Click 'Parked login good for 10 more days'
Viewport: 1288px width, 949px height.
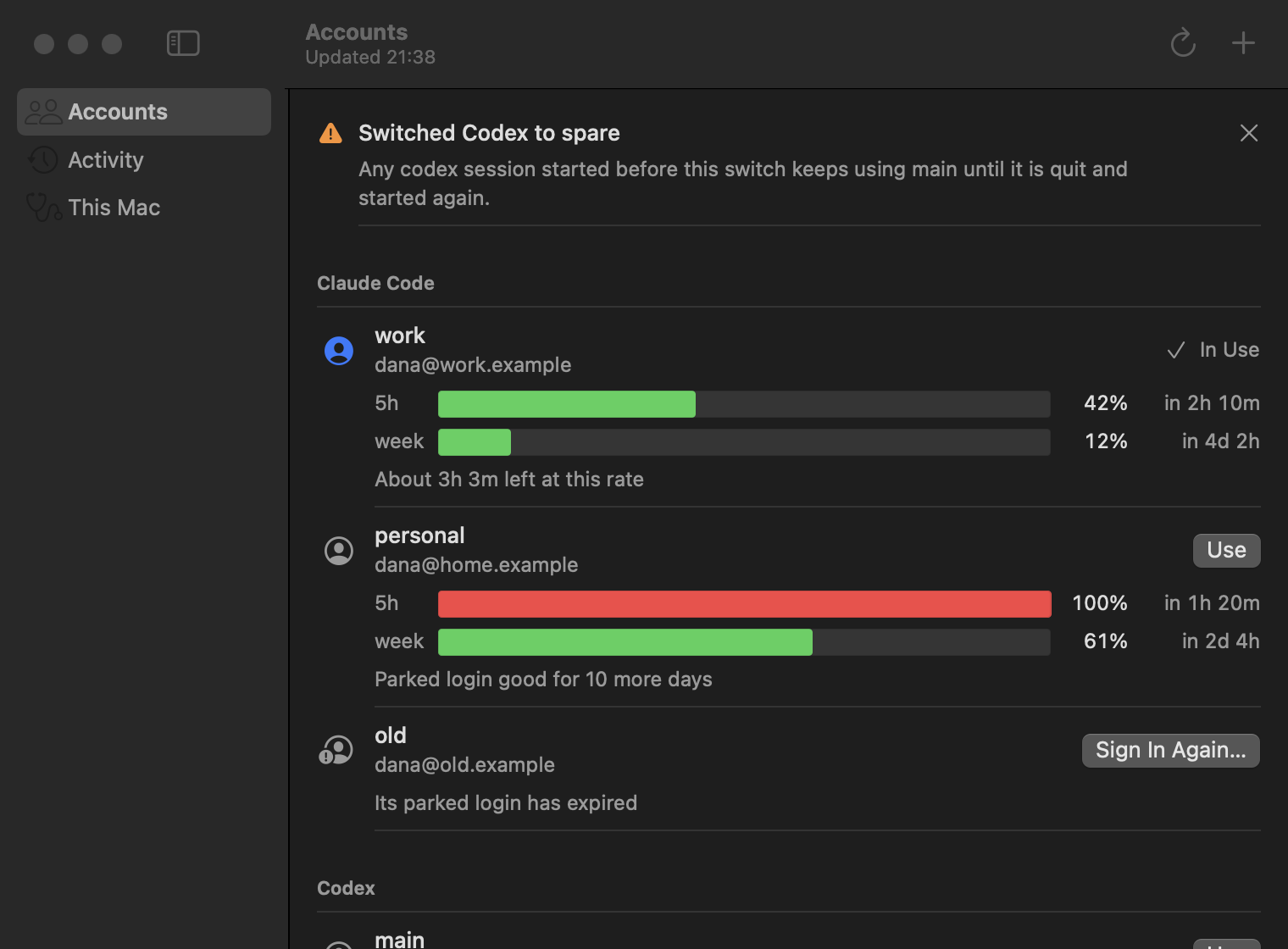543,680
